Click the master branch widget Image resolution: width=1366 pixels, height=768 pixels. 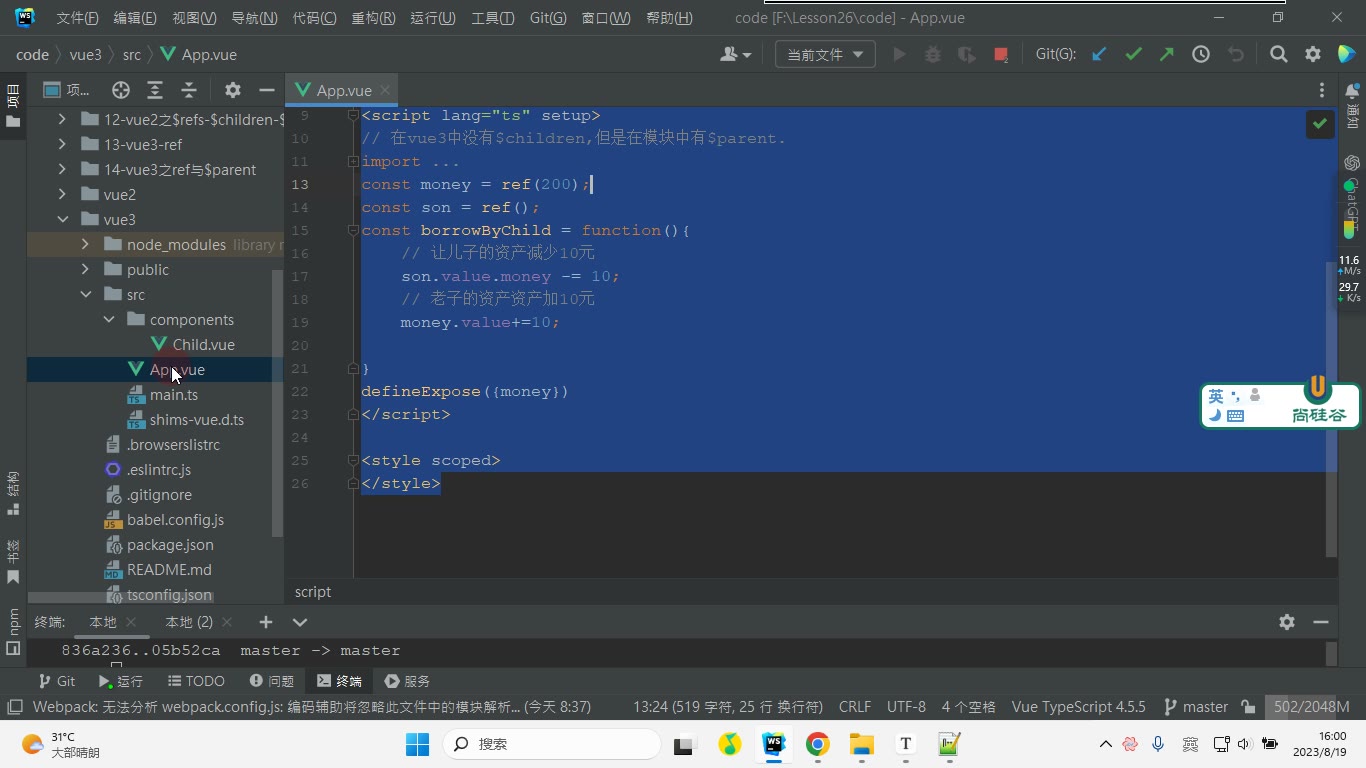tap(1196, 707)
